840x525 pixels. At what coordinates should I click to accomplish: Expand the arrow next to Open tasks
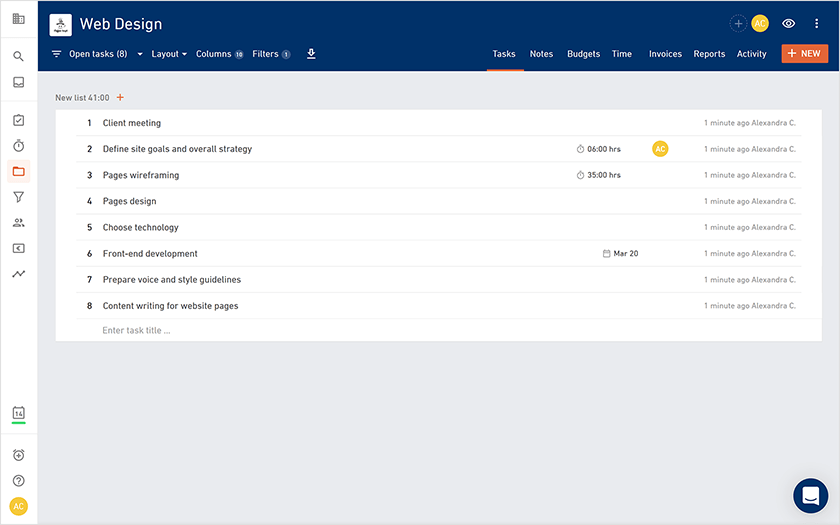click(140, 54)
